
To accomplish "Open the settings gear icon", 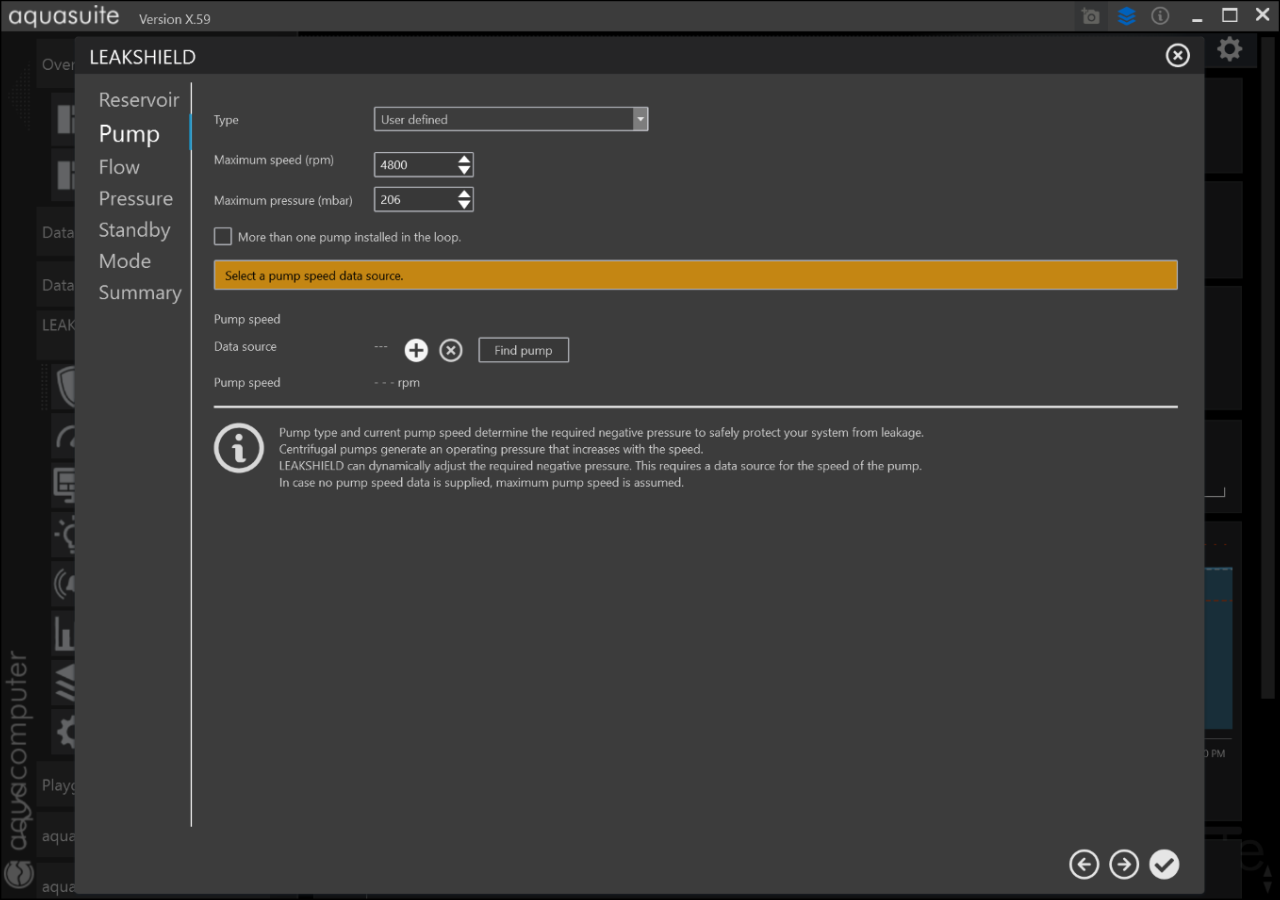I will pyautogui.click(x=1230, y=49).
